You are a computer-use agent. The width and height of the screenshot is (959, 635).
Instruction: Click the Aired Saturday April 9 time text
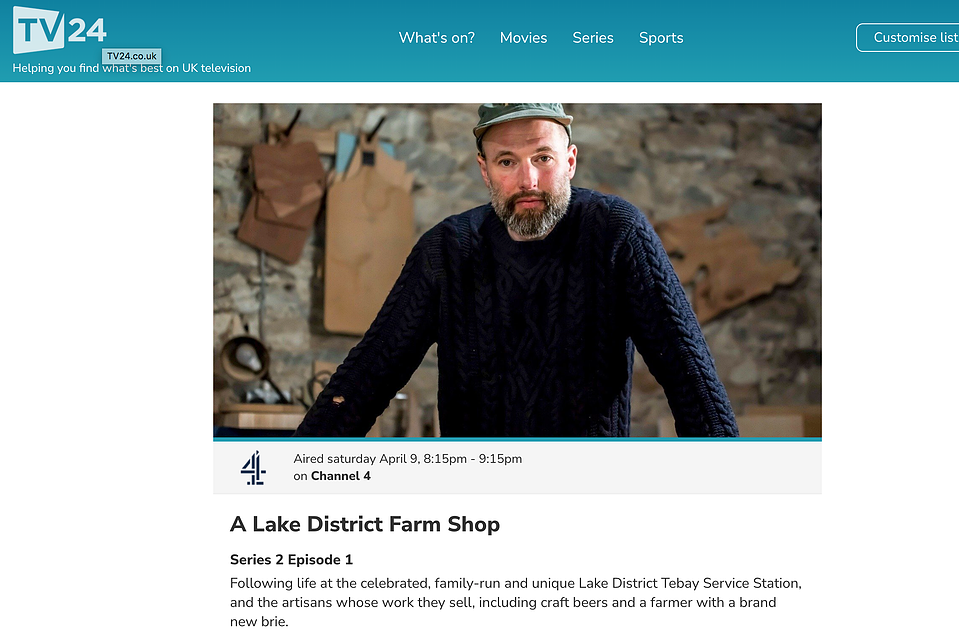coord(407,459)
